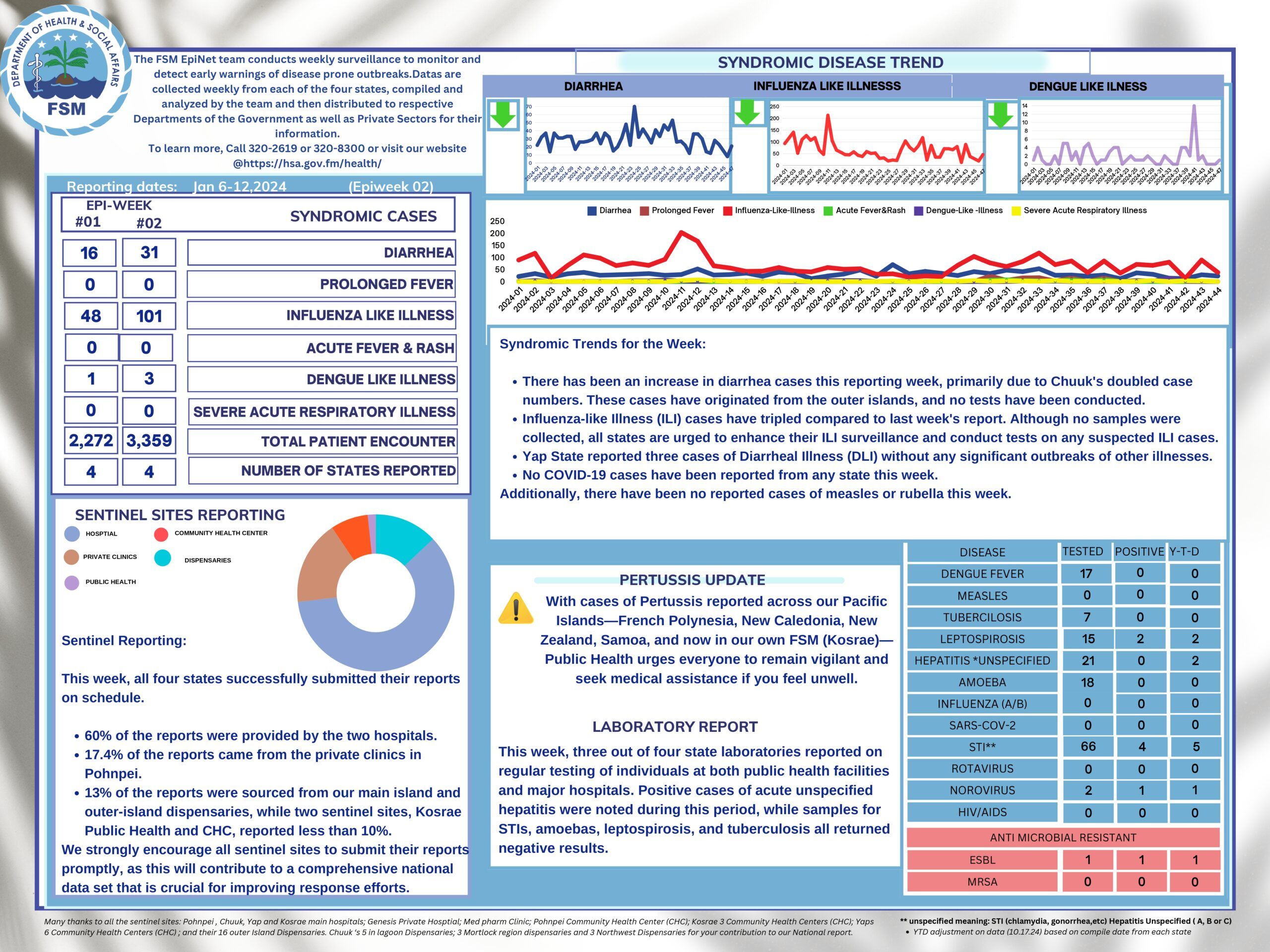Click the Private Clinics legend circle
The height and width of the screenshot is (952, 1270).
point(72,557)
